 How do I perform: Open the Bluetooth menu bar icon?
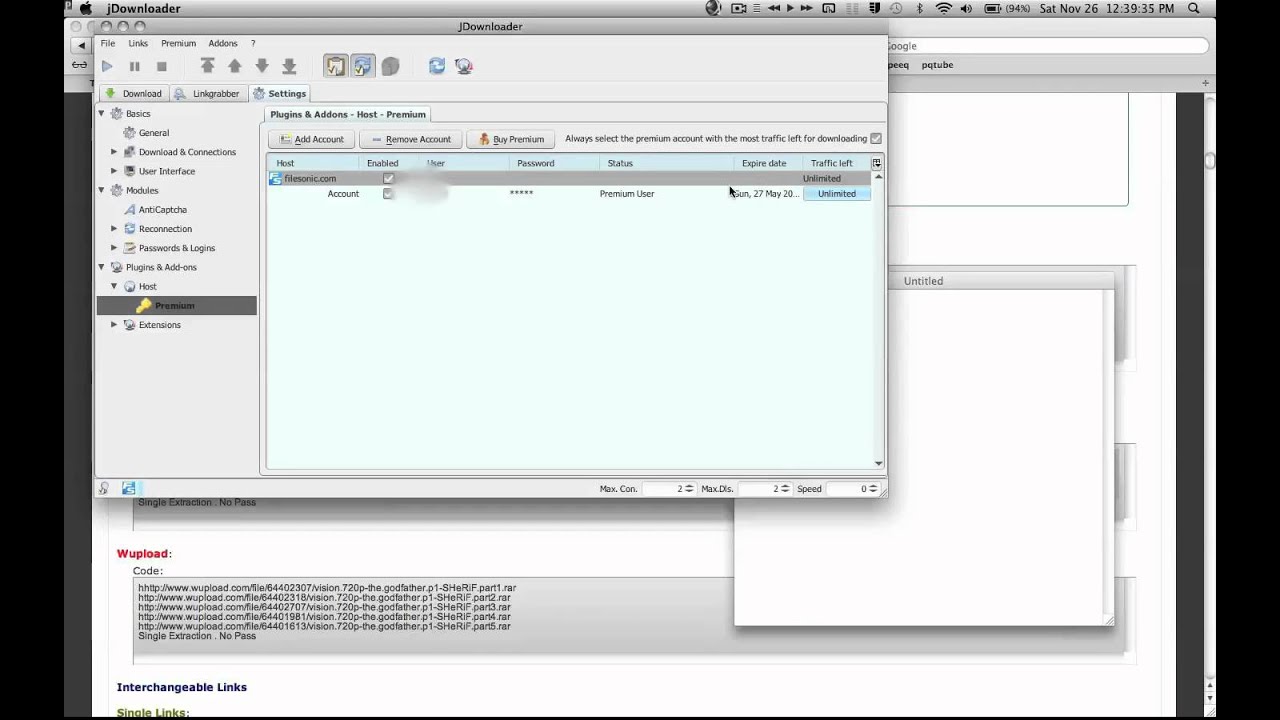pyautogui.click(x=920, y=8)
